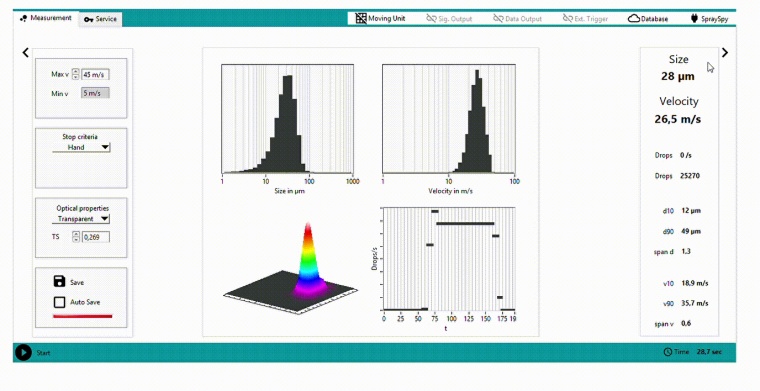Click the left navigation arrow
Image resolution: width=760 pixels, height=391 pixels.
25,52
